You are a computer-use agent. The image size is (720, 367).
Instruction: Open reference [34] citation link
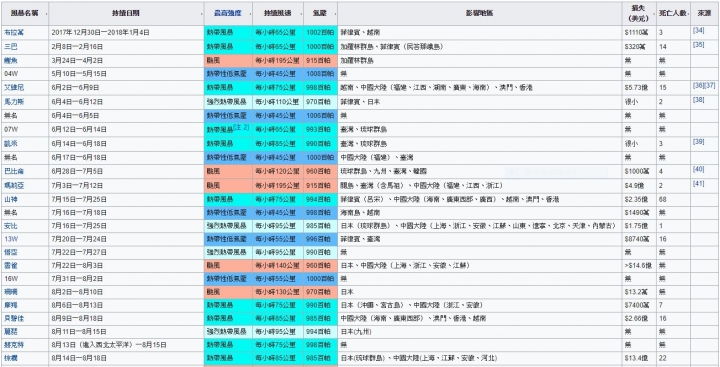tap(698, 30)
